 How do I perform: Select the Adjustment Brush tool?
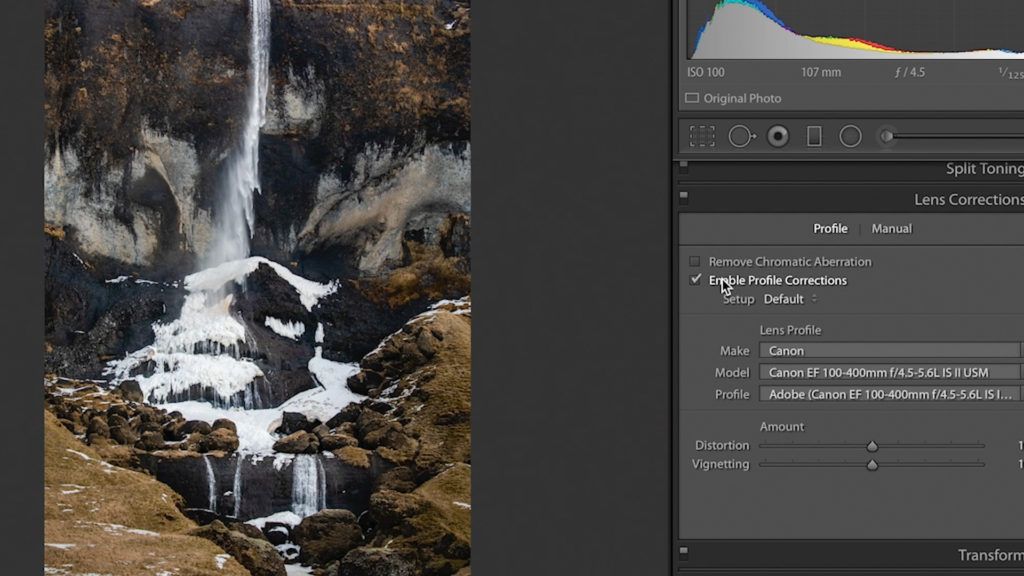887,135
